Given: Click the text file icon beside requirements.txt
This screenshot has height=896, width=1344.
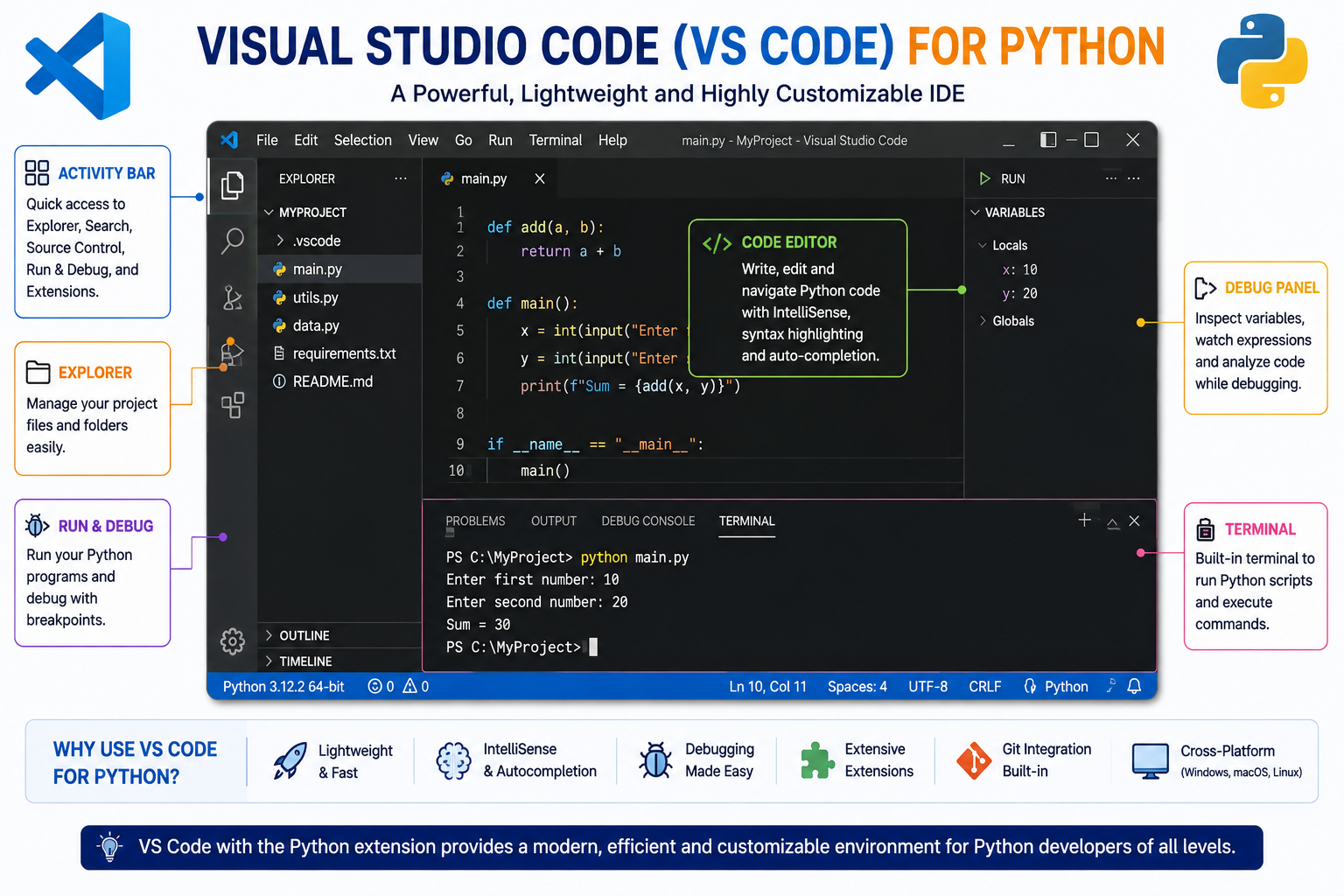Looking at the screenshot, I should (x=279, y=353).
